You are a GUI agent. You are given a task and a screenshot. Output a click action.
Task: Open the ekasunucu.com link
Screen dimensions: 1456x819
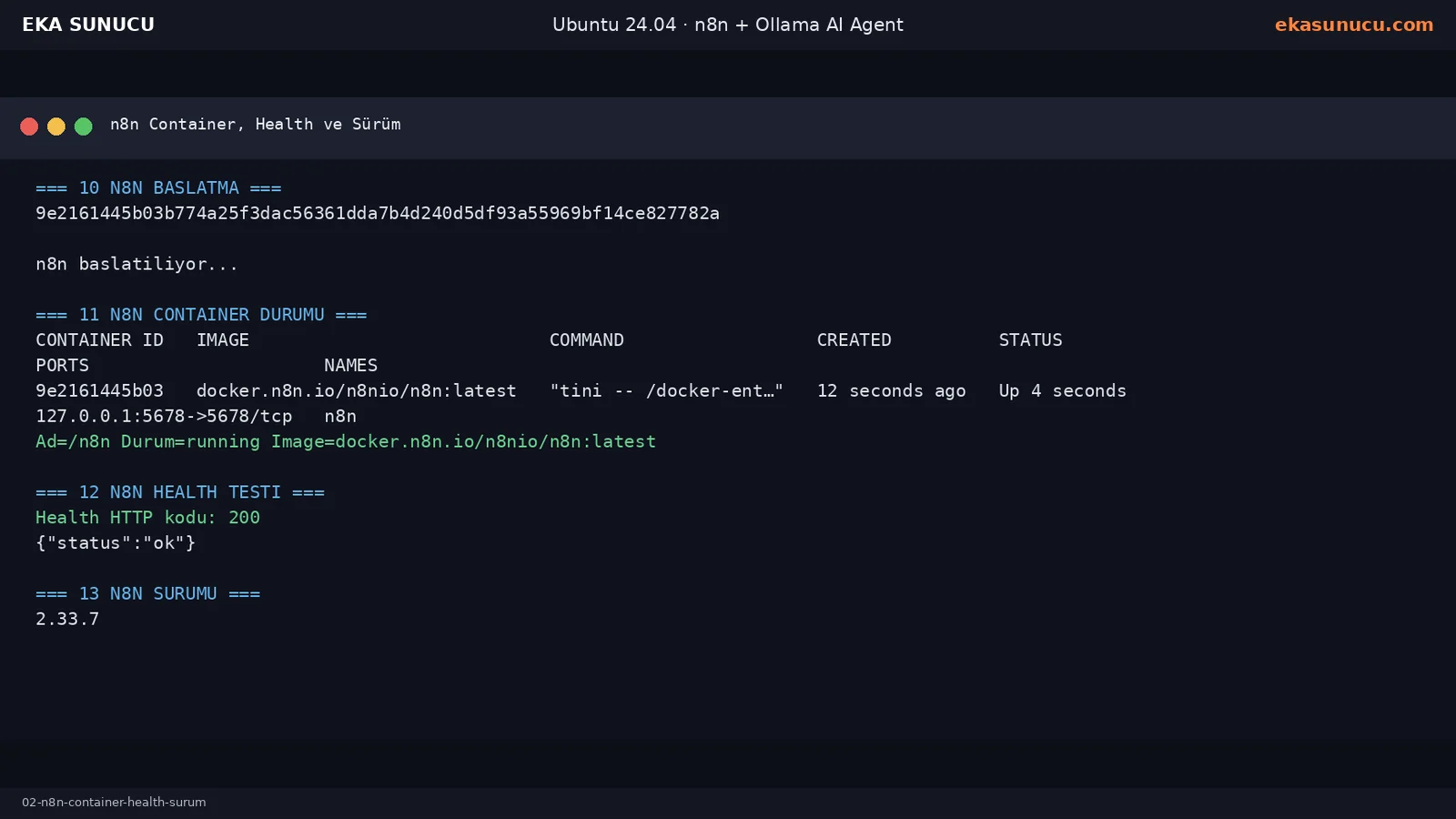click(1353, 25)
